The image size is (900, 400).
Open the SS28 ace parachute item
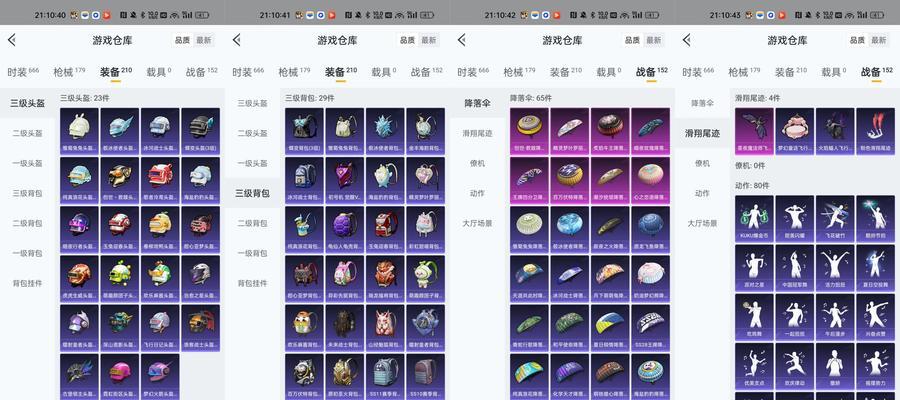(x=651, y=328)
